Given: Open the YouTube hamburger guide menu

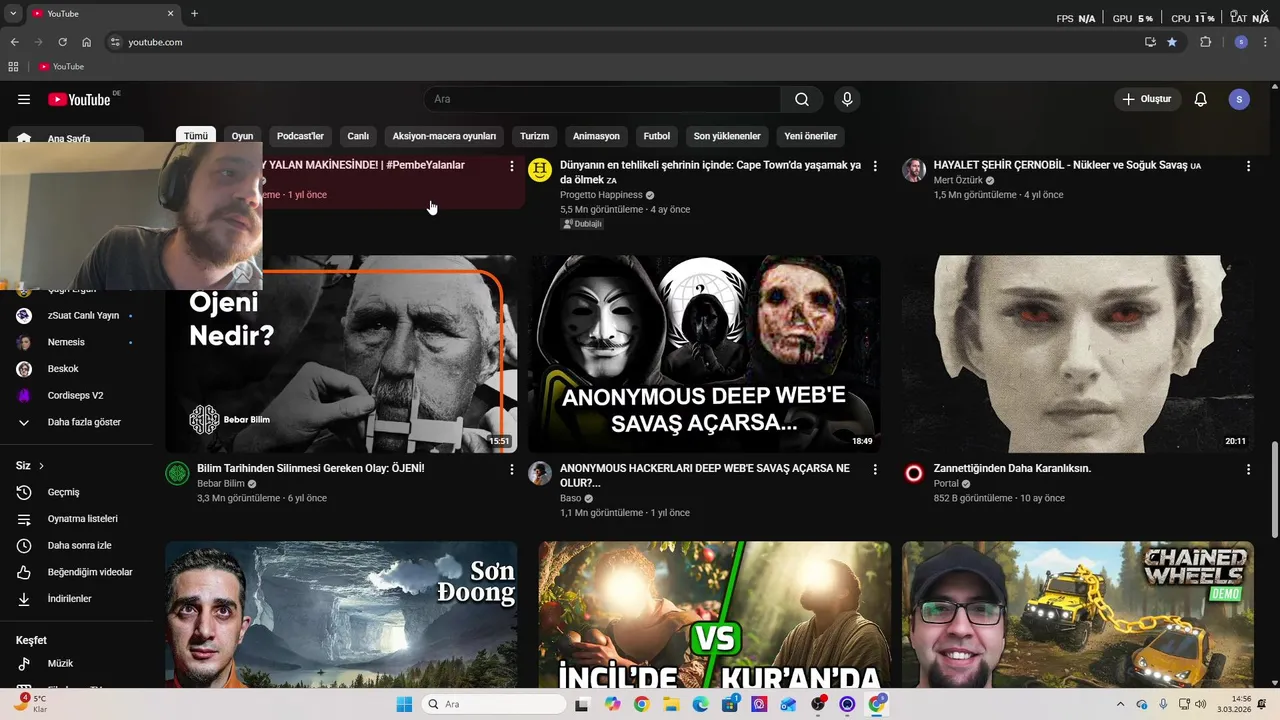Looking at the screenshot, I should click(24, 99).
